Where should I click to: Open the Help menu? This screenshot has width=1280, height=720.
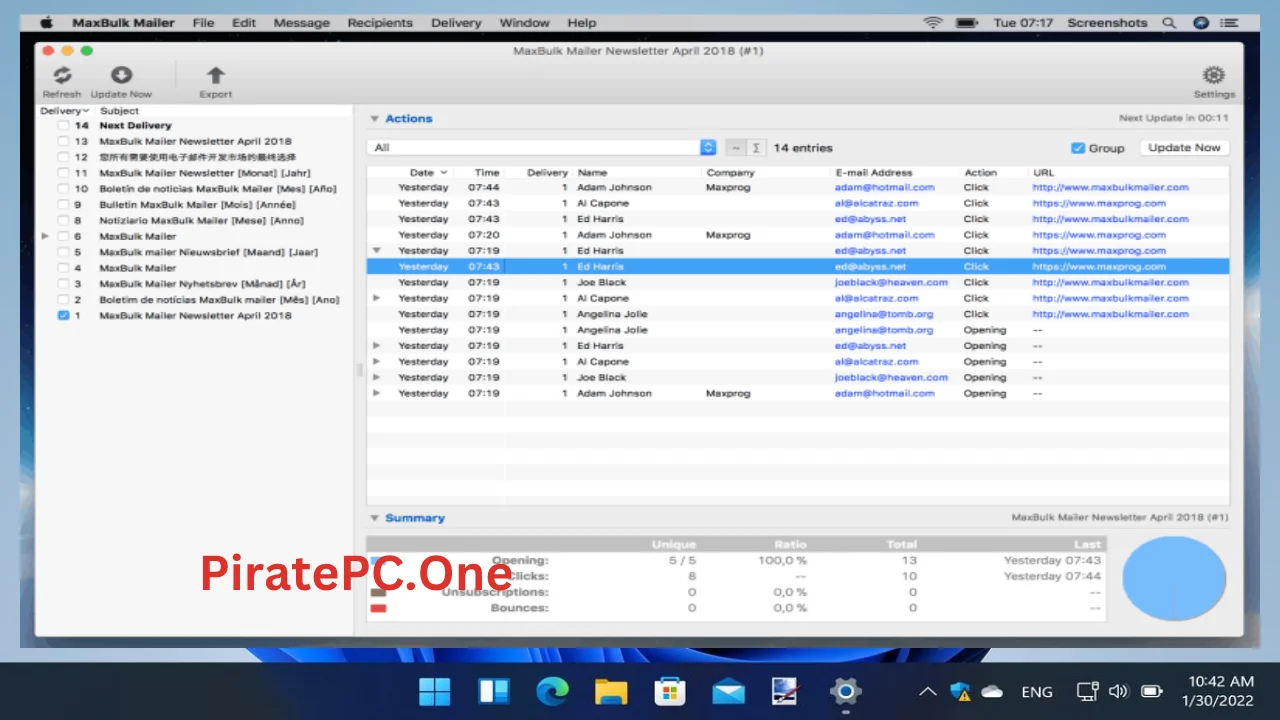pyautogui.click(x=581, y=23)
